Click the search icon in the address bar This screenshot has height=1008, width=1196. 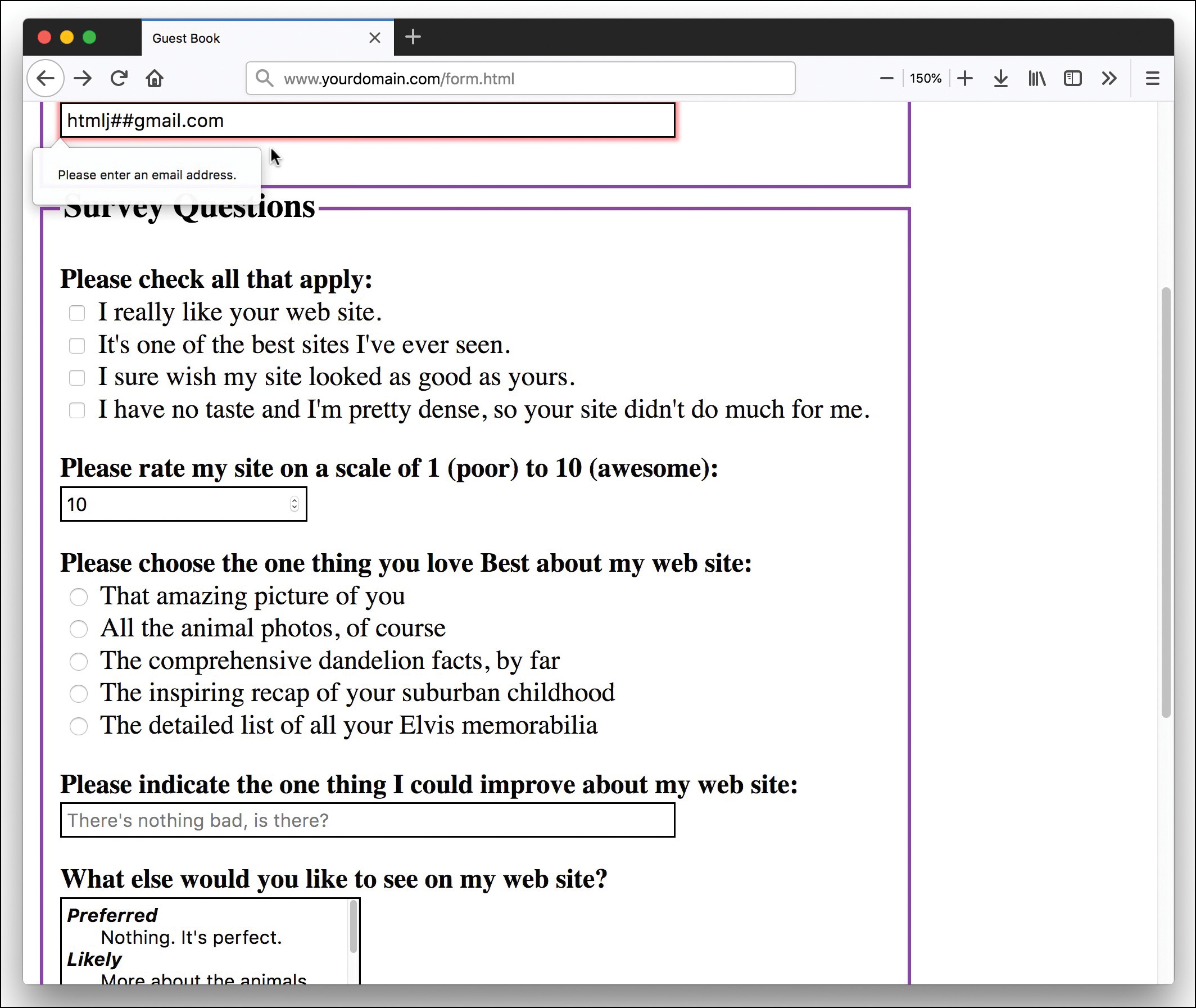point(265,78)
